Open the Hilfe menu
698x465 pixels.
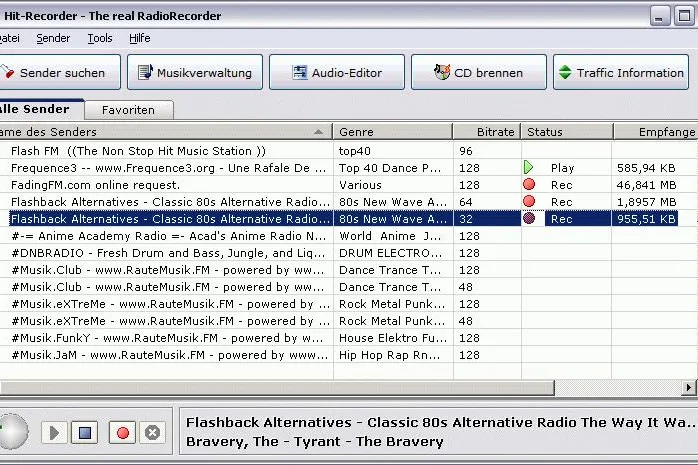(140, 38)
